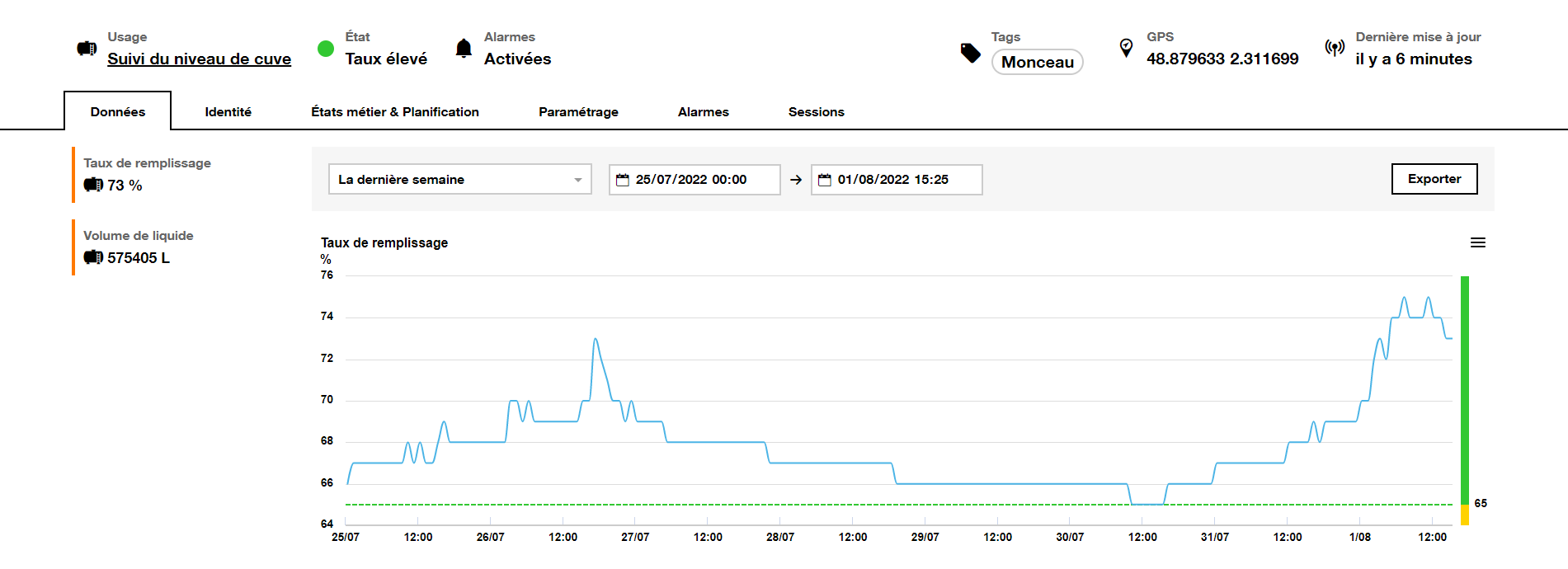Screen dimensions: 1568x569
Task: Switch to the Identité tab
Action: [x=228, y=112]
